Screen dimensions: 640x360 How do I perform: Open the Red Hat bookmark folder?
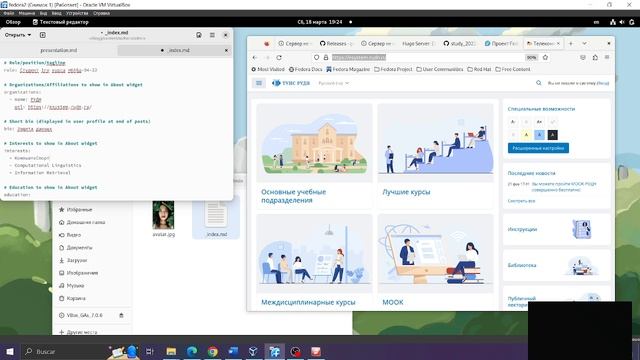click(479, 69)
